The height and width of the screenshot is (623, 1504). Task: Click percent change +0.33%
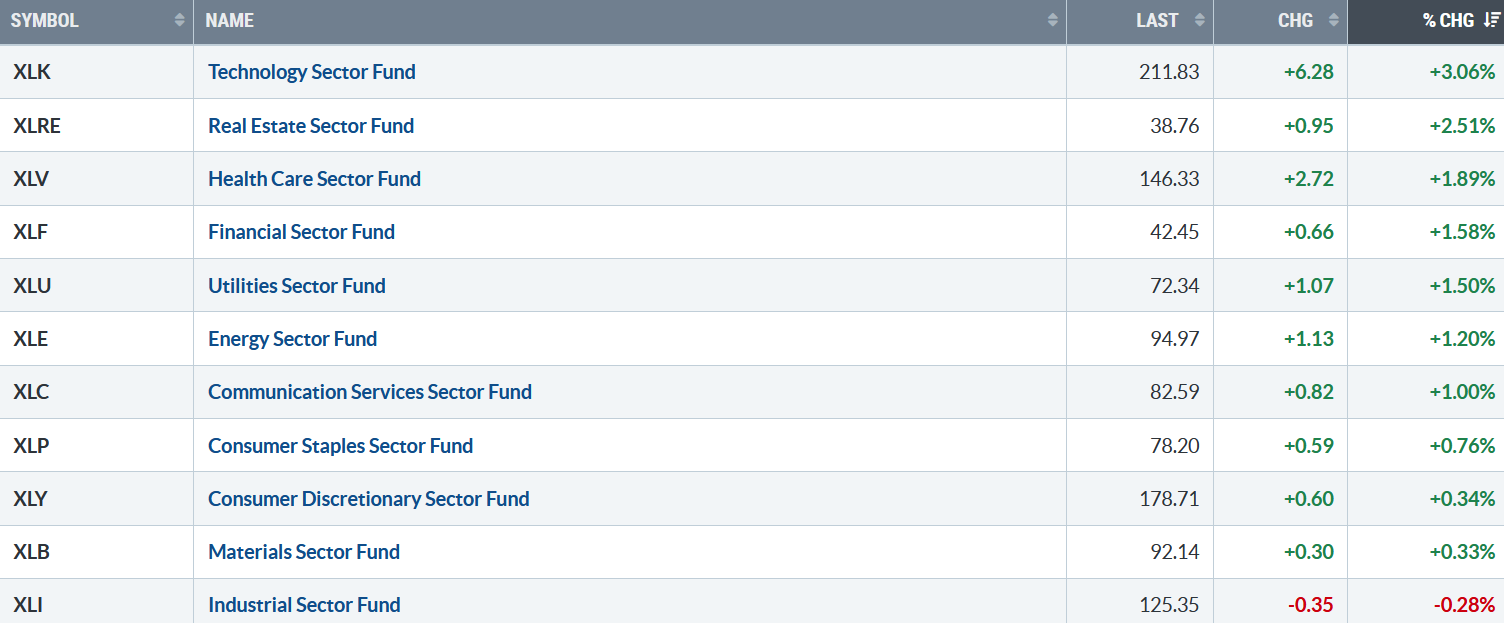tap(1462, 552)
